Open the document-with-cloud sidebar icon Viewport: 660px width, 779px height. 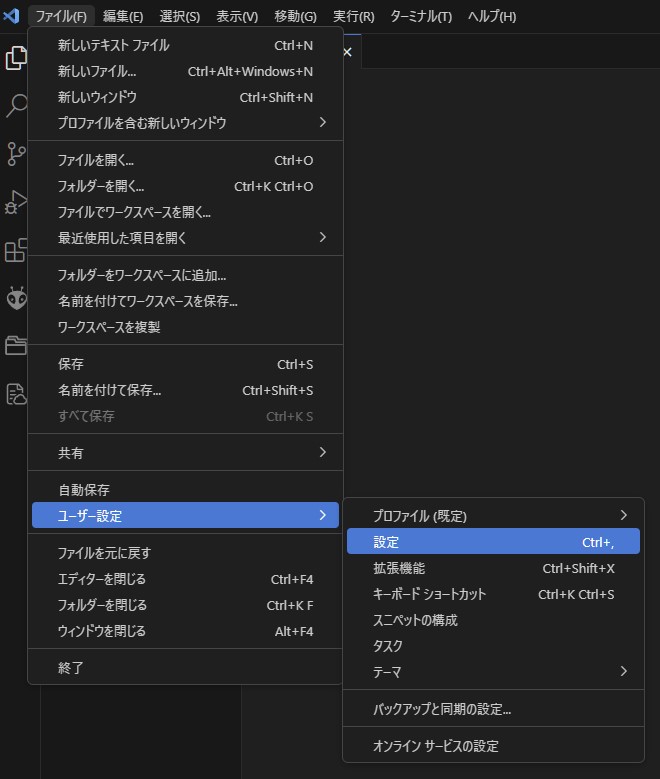coord(16,394)
